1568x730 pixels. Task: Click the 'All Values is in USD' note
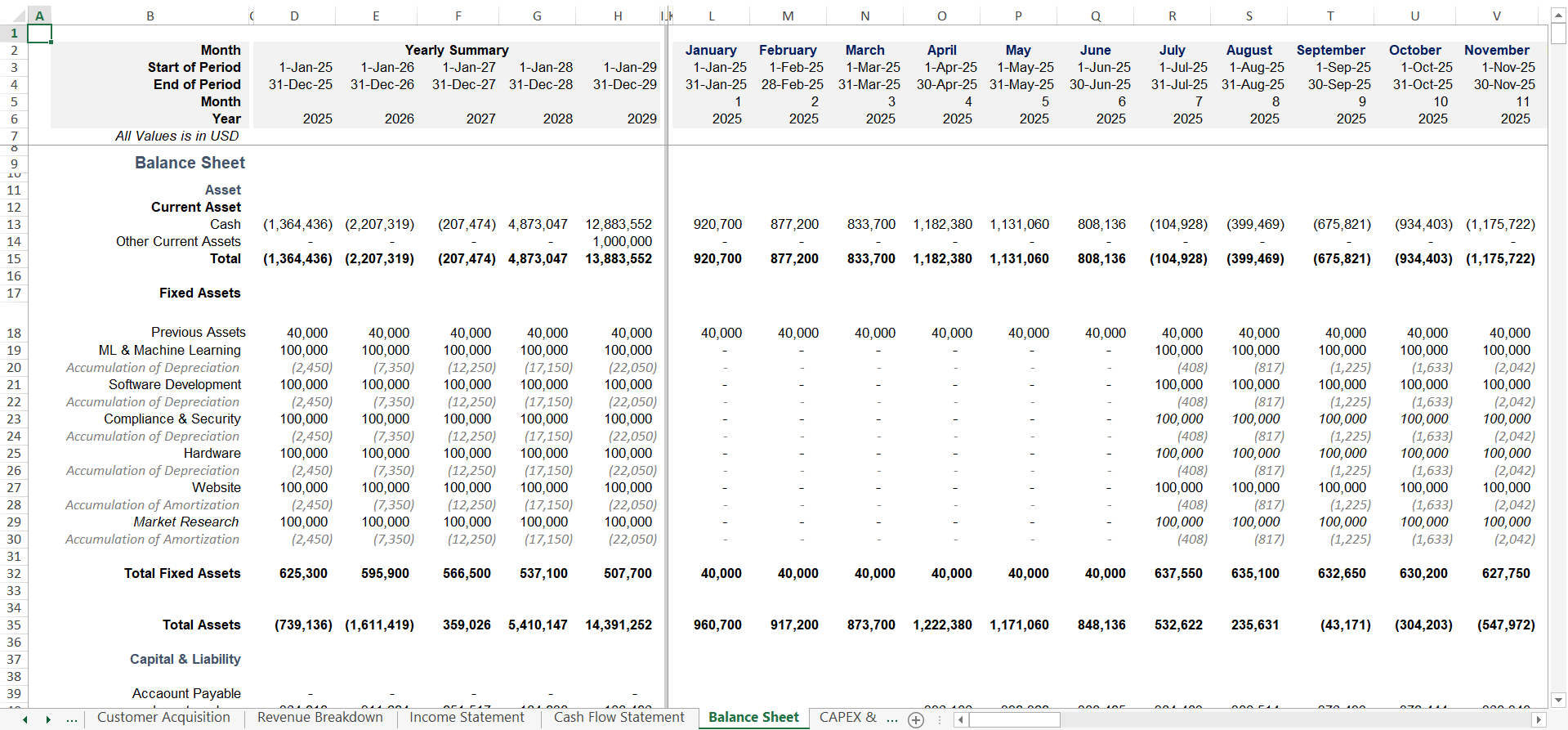click(177, 137)
